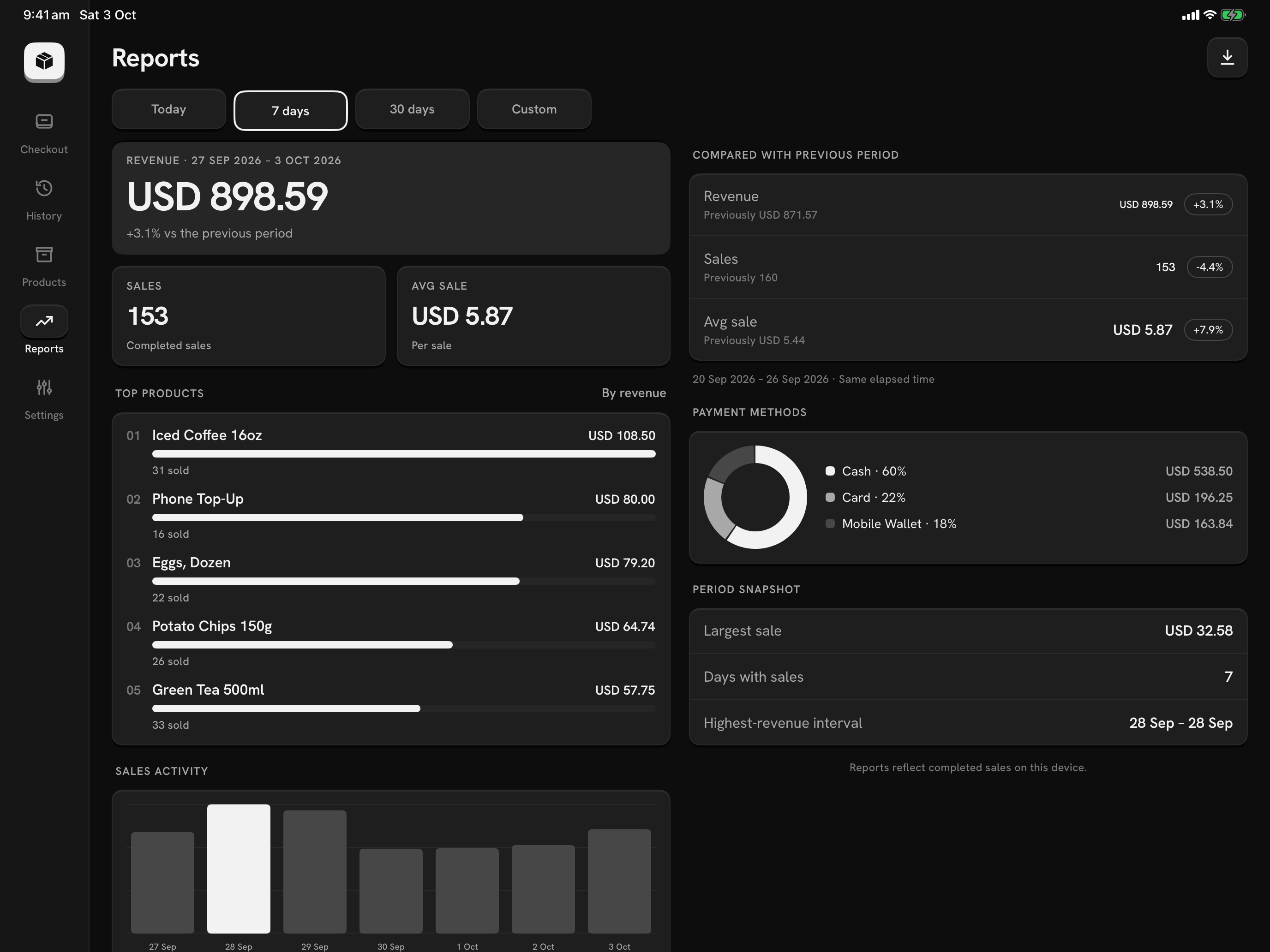The width and height of the screenshot is (1270, 952).
Task: Select the Cash legend swatch
Action: [830, 471]
